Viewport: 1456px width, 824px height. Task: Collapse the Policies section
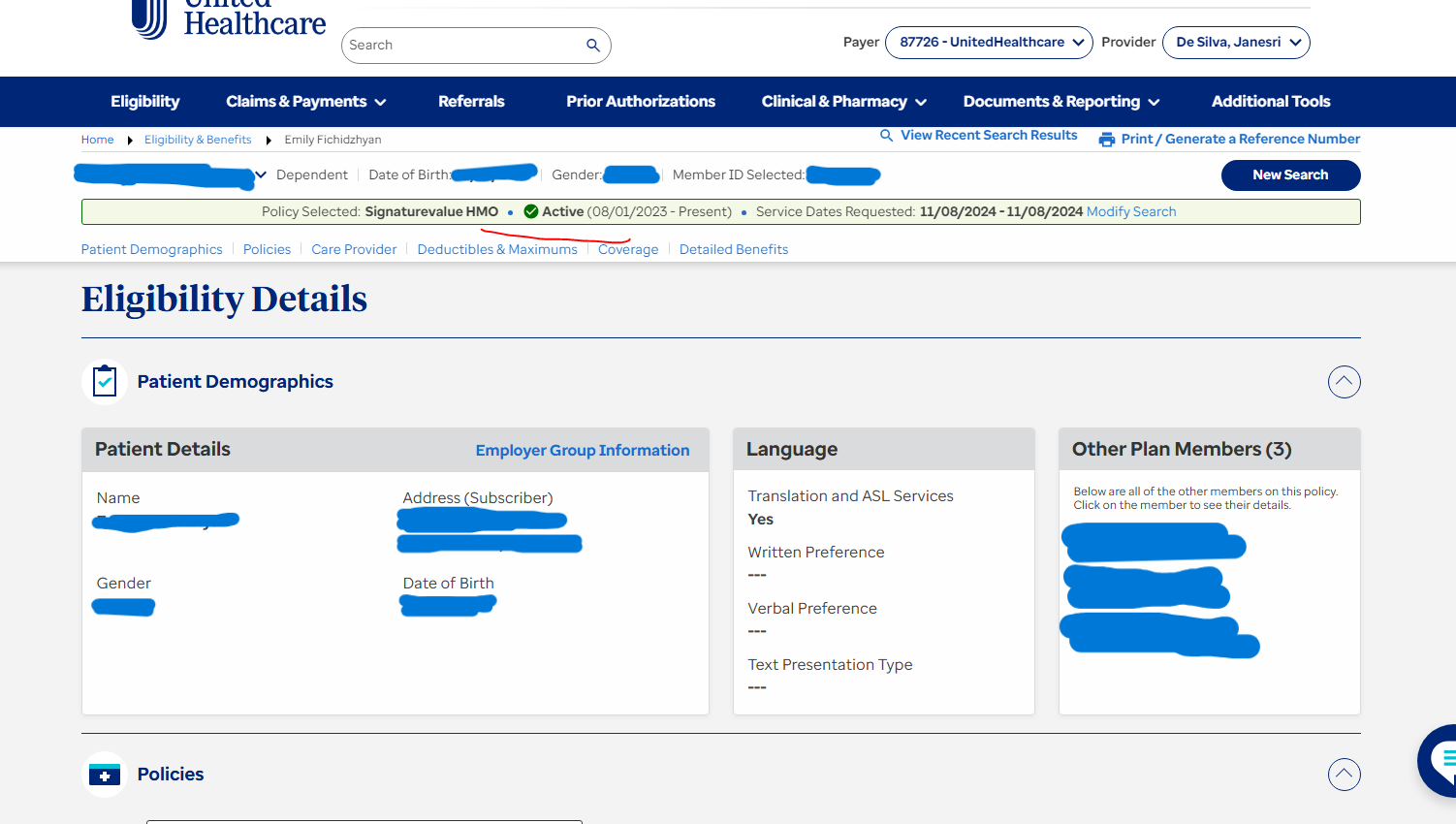click(1344, 775)
